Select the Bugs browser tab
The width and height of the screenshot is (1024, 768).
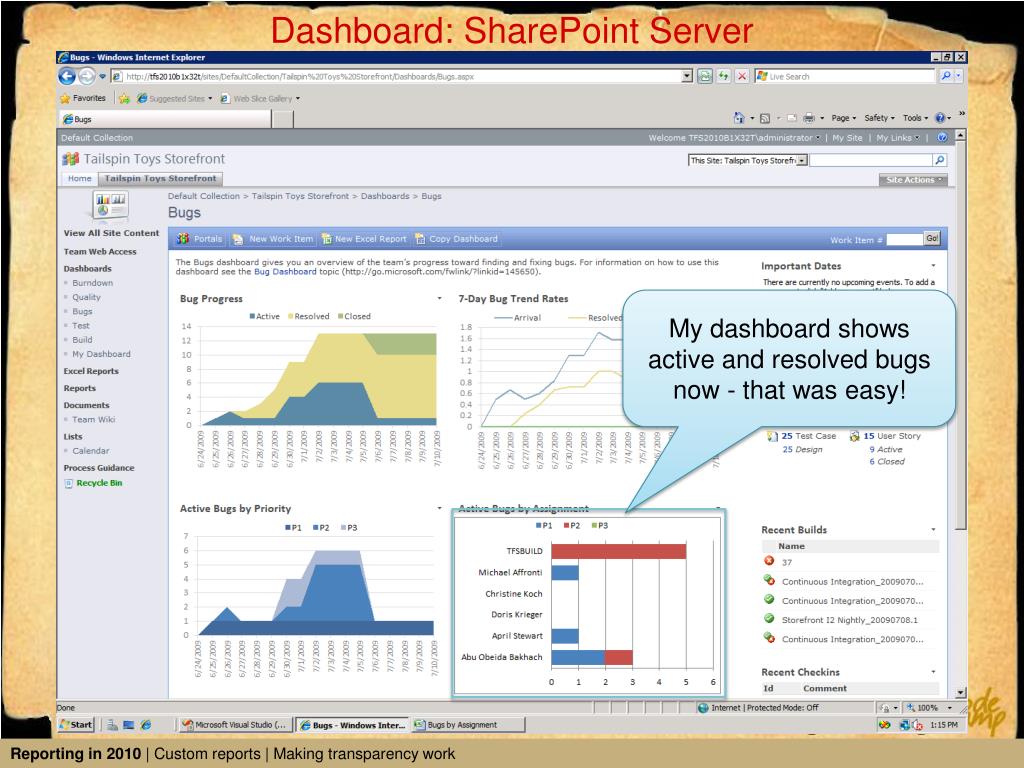[x=165, y=119]
